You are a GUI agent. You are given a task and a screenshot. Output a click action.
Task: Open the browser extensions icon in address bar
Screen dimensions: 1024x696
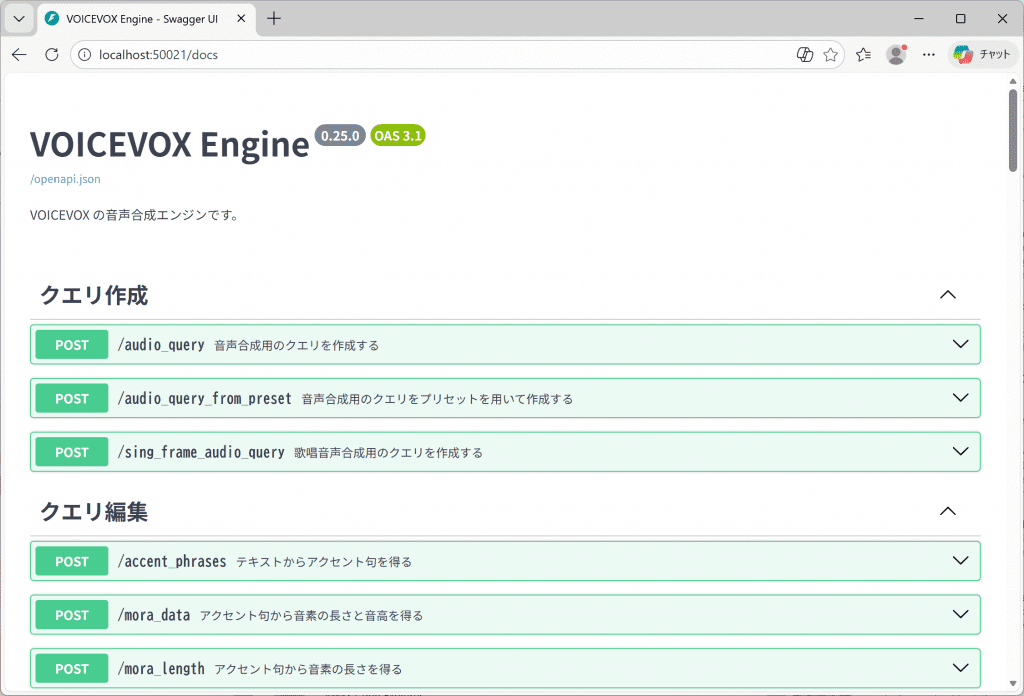point(805,55)
